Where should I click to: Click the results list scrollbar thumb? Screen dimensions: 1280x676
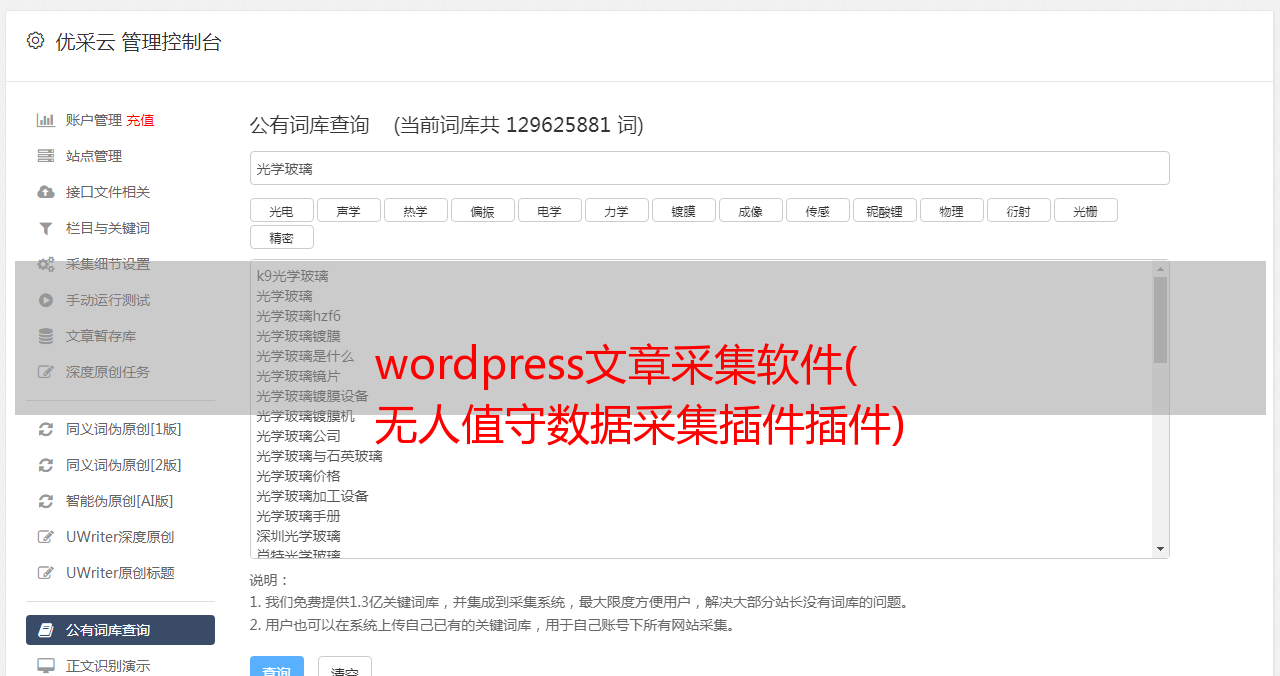pos(1160,320)
